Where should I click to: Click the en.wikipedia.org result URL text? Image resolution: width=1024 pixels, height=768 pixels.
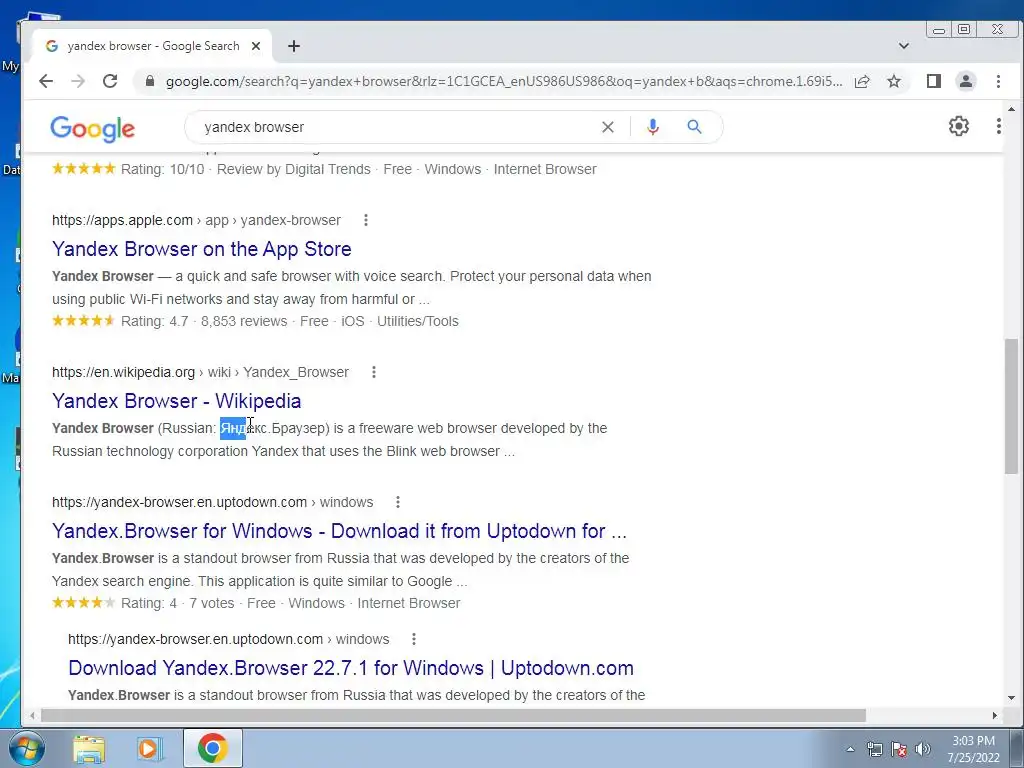point(200,372)
